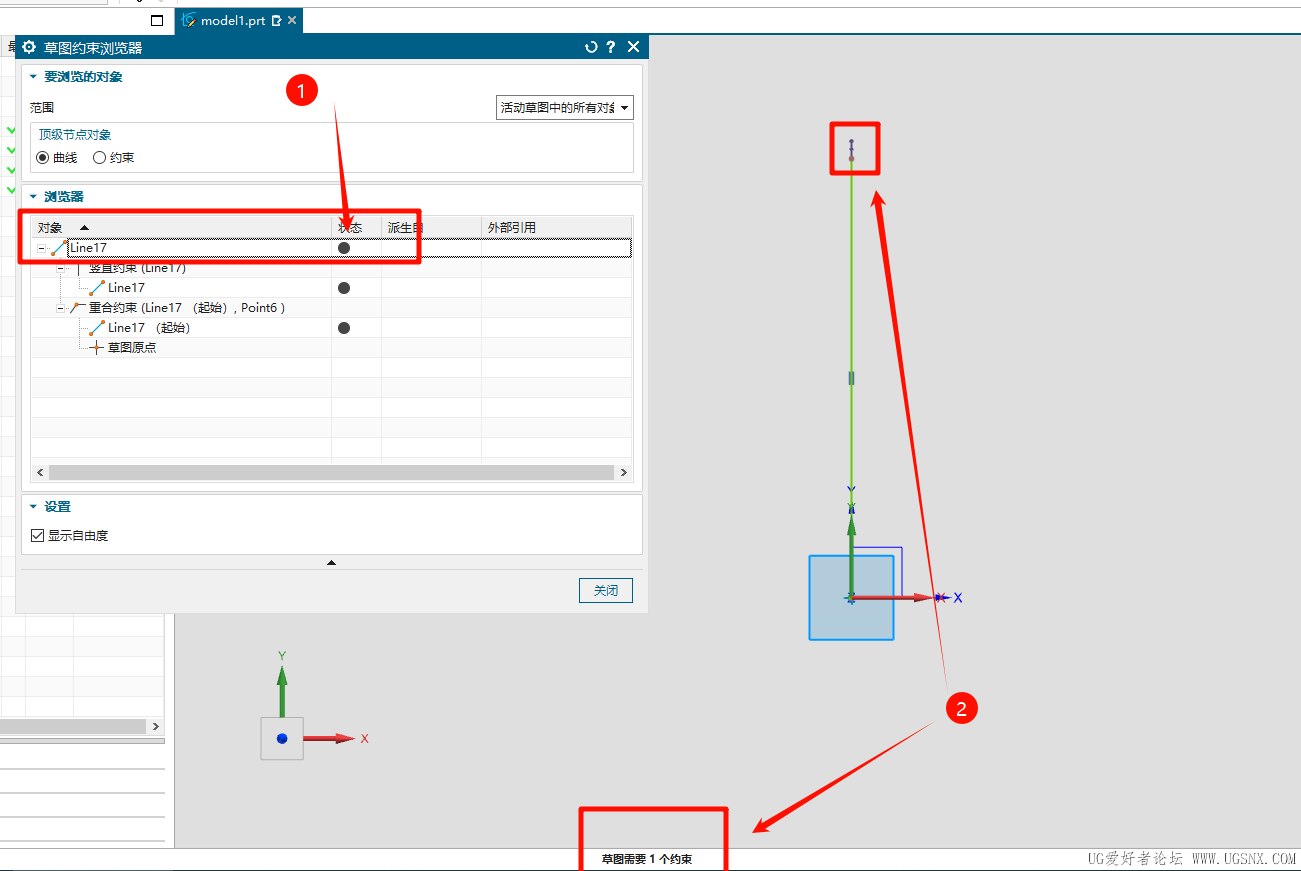1301x871 pixels.
Task: Close the model1.prt tab with its x
Action: pyautogui.click(x=292, y=20)
